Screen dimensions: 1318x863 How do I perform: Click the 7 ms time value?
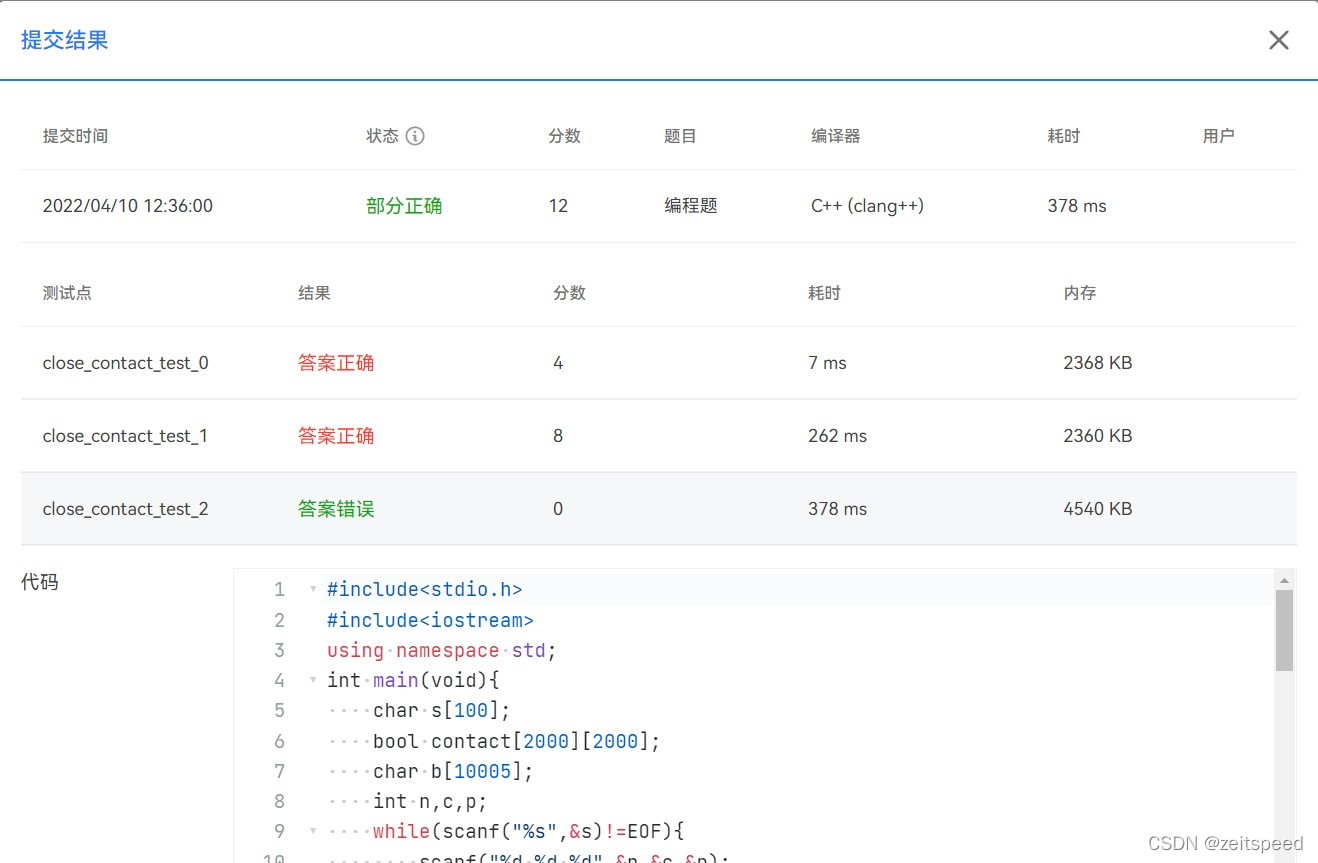click(x=827, y=363)
